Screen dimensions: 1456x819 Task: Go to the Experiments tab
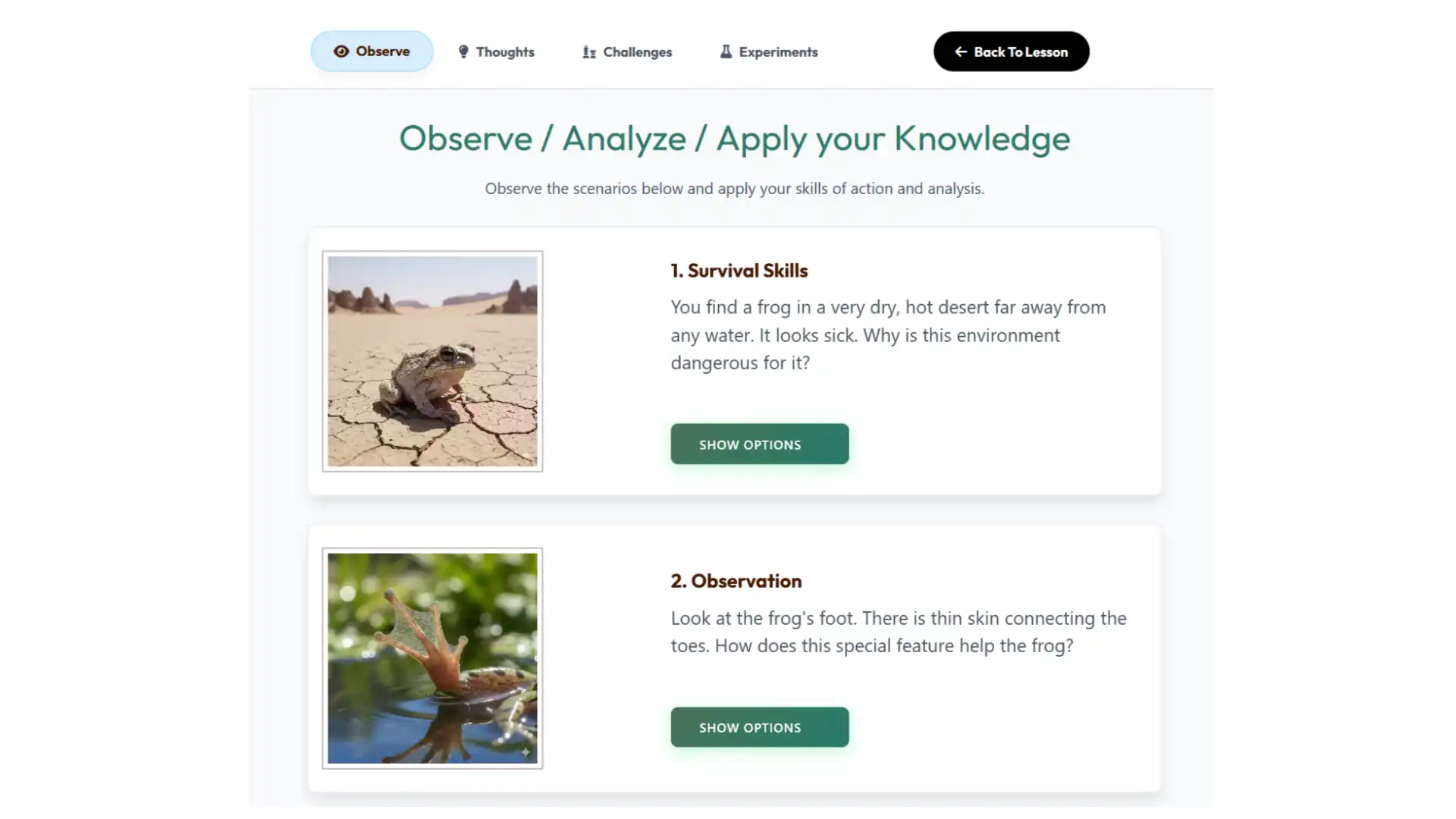pos(778,52)
